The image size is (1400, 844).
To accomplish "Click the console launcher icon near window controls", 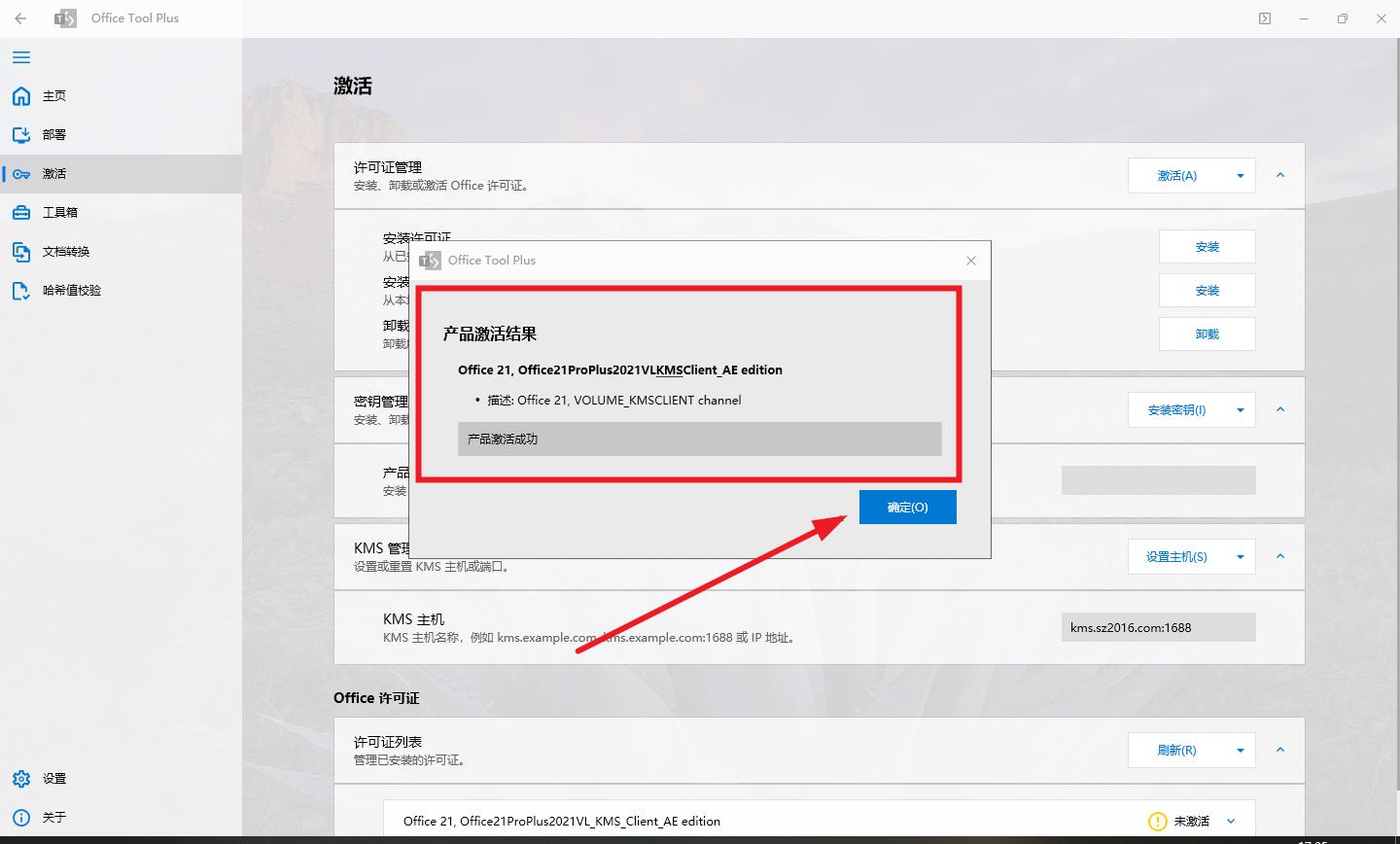I will click(x=1265, y=18).
